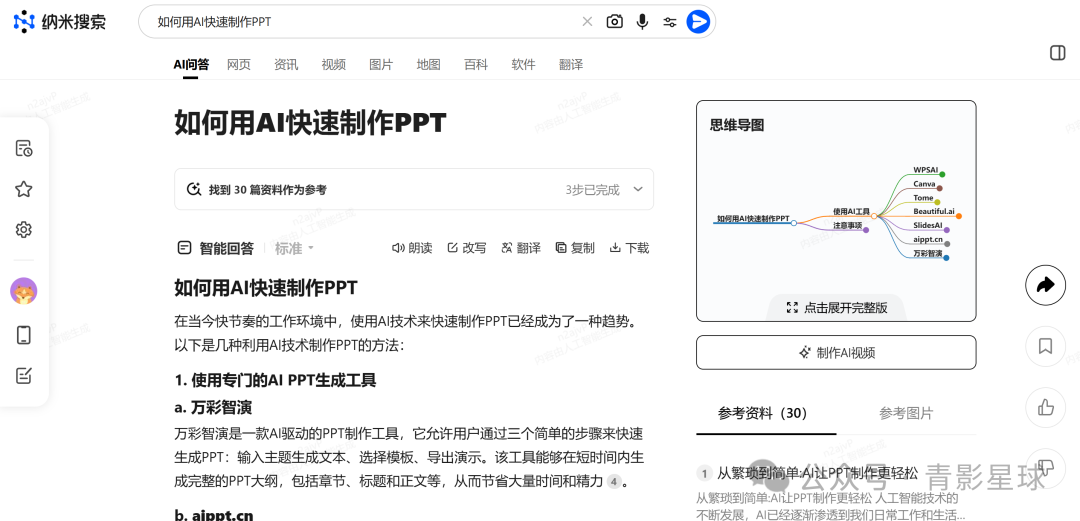Click the thumbs-up like button
Screen dimensions: 1080x521
[1045, 407]
